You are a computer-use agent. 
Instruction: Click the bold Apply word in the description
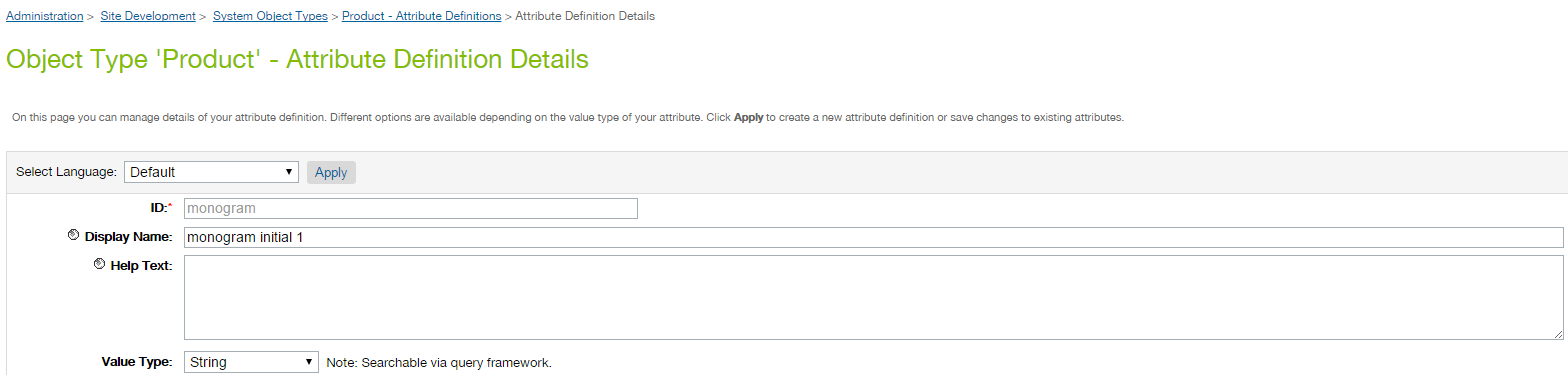pos(749,117)
